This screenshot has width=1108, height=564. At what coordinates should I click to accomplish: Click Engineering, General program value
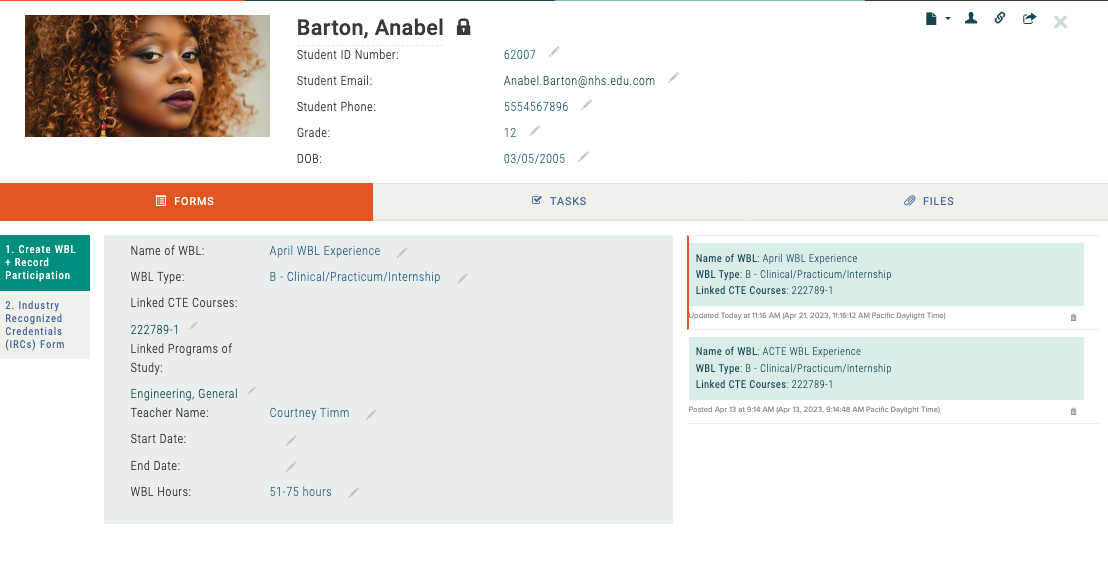pyautogui.click(x=184, y=394)
